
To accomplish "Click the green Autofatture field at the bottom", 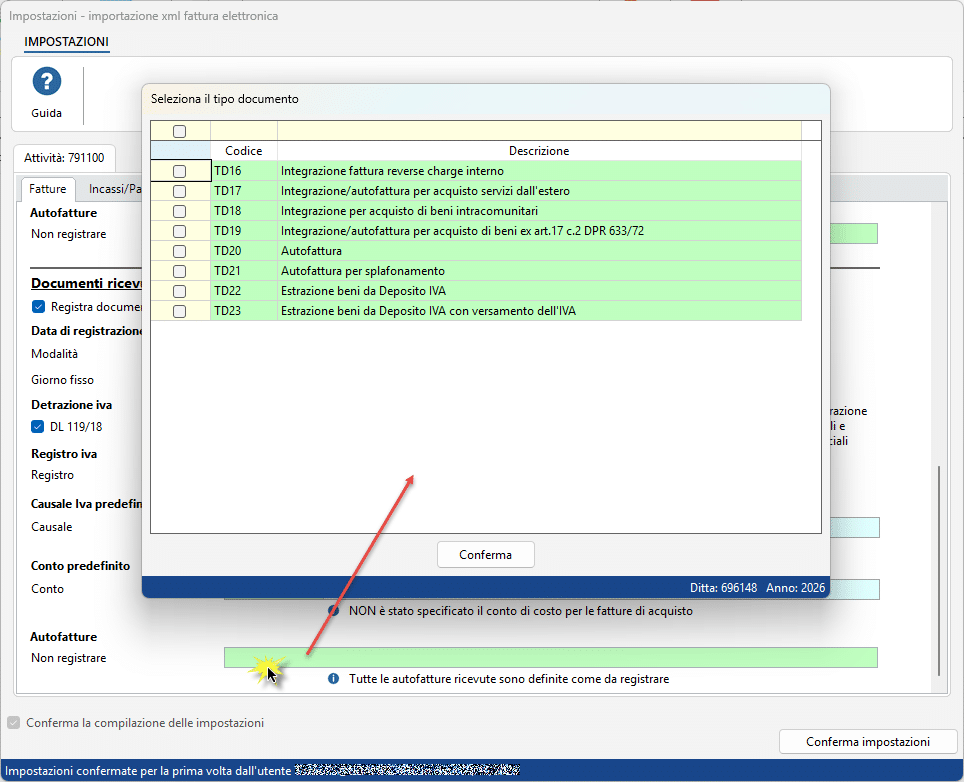I will point(551,657).
